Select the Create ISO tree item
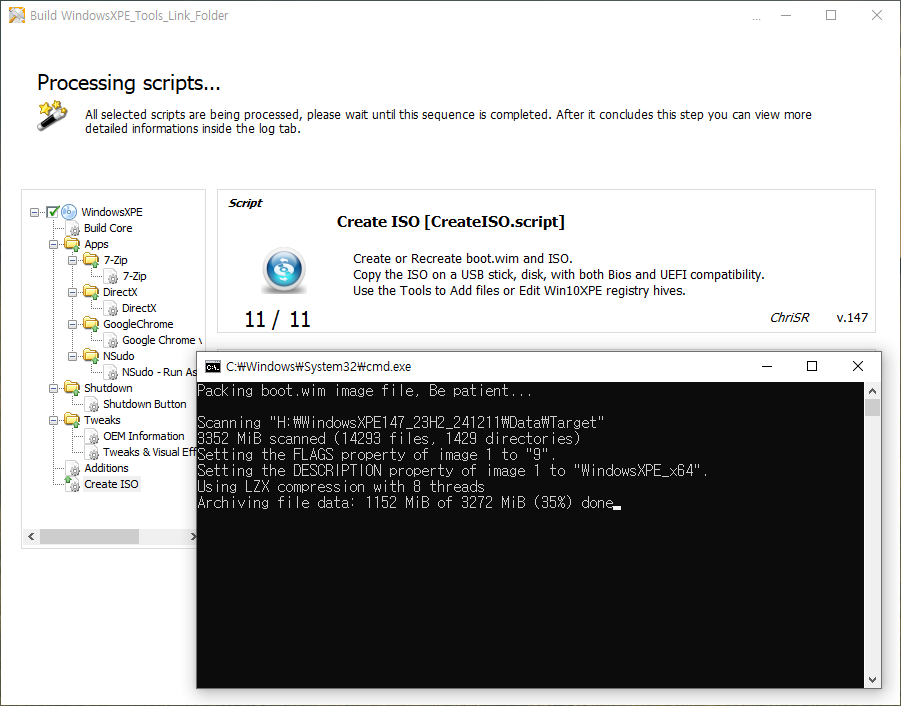 (111, 484)
